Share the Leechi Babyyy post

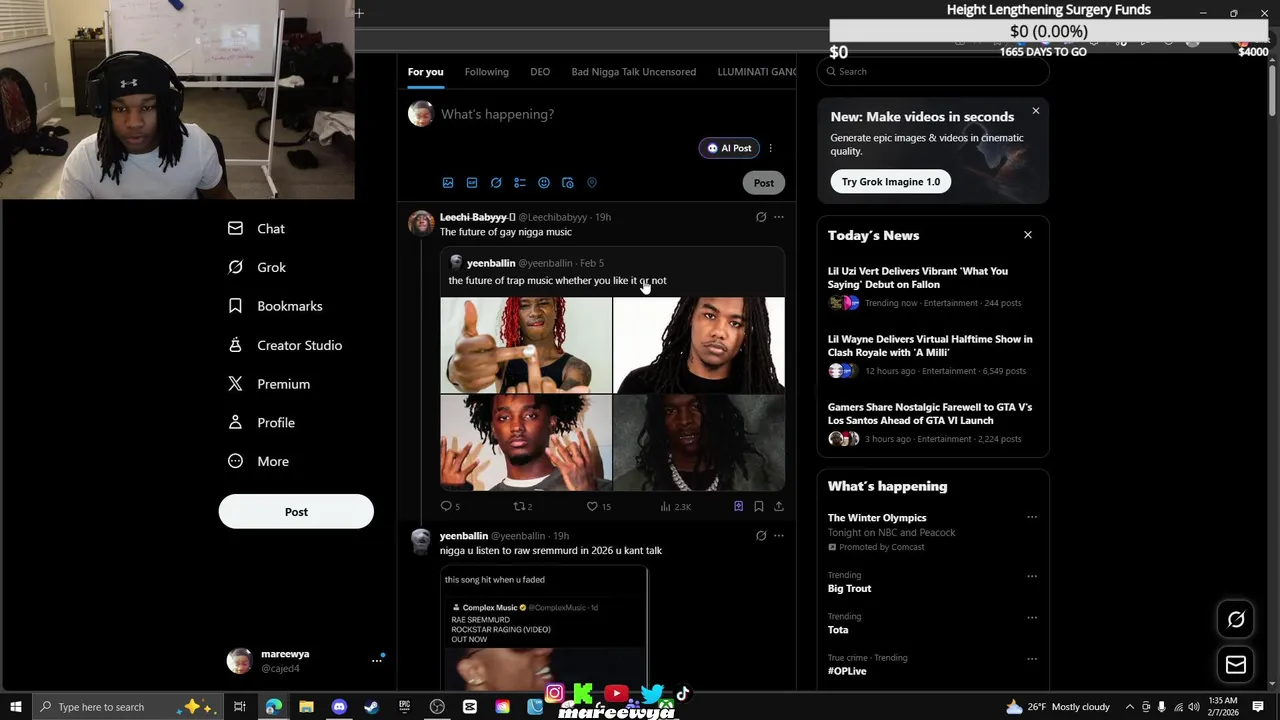click(x=779, y=507)
